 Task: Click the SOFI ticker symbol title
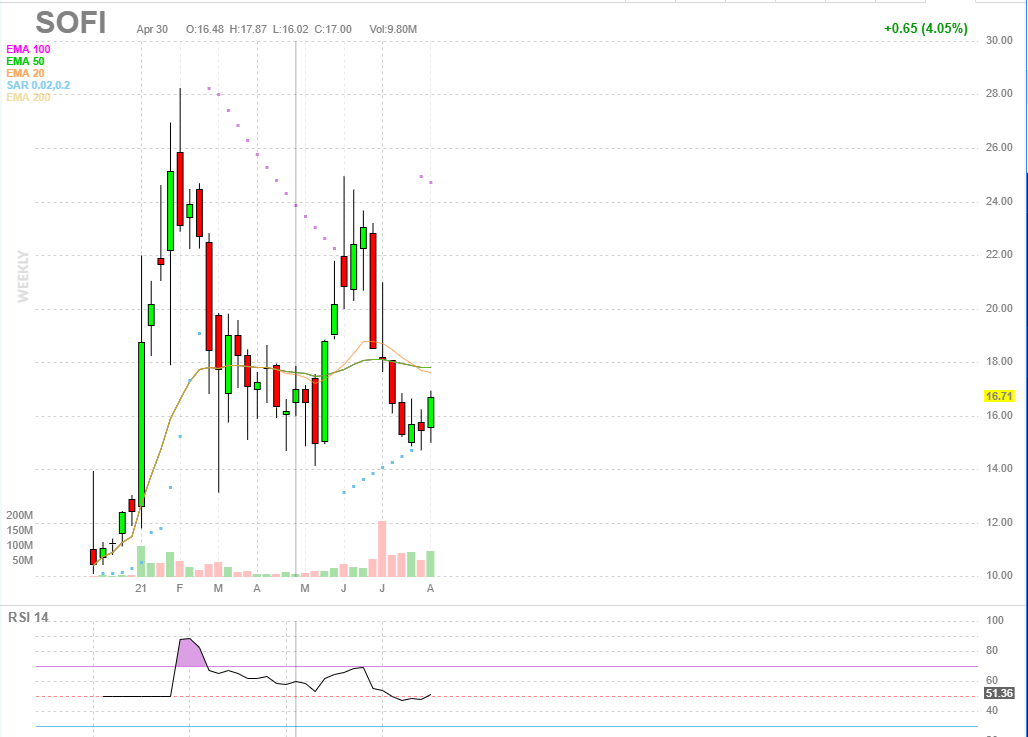pyautogui.click(x=70, y=23)
